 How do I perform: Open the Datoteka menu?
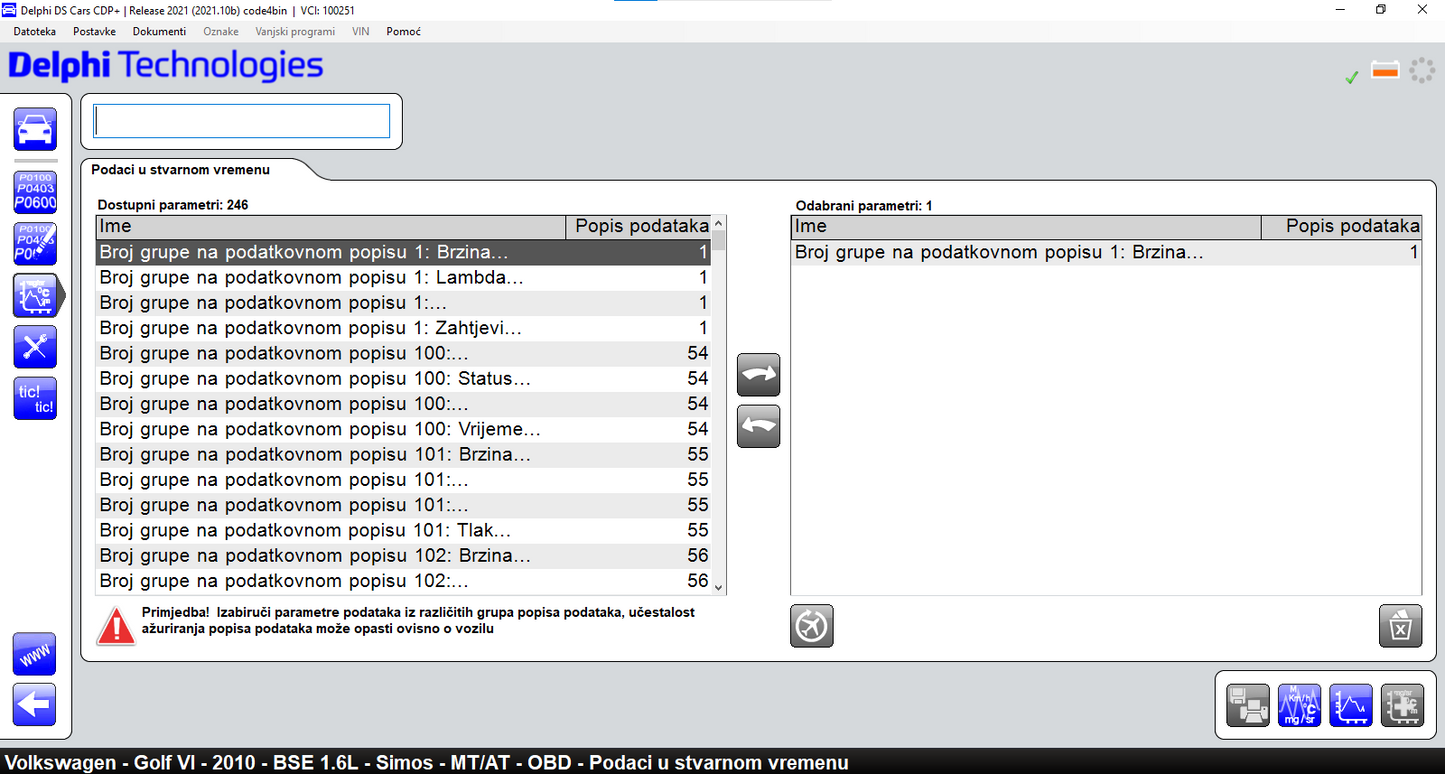point(35,31)
